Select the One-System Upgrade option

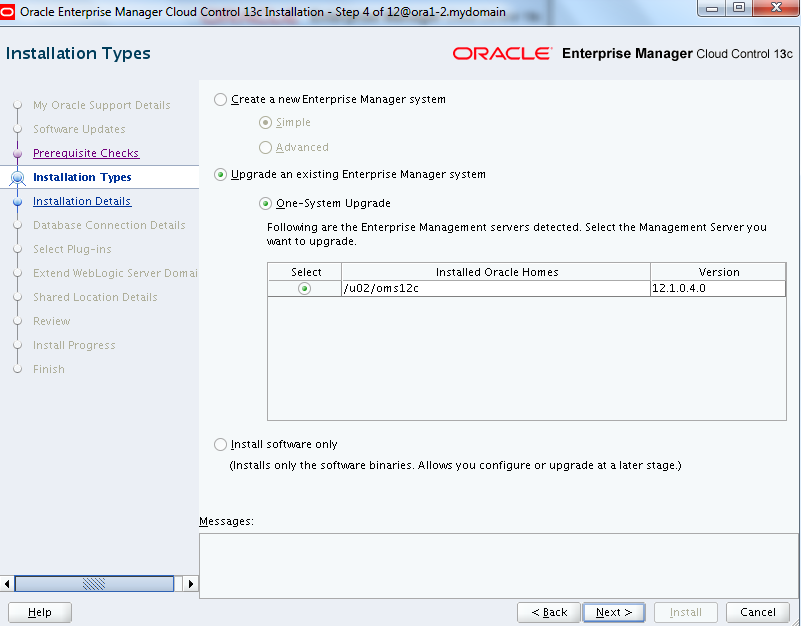point(266,203)
